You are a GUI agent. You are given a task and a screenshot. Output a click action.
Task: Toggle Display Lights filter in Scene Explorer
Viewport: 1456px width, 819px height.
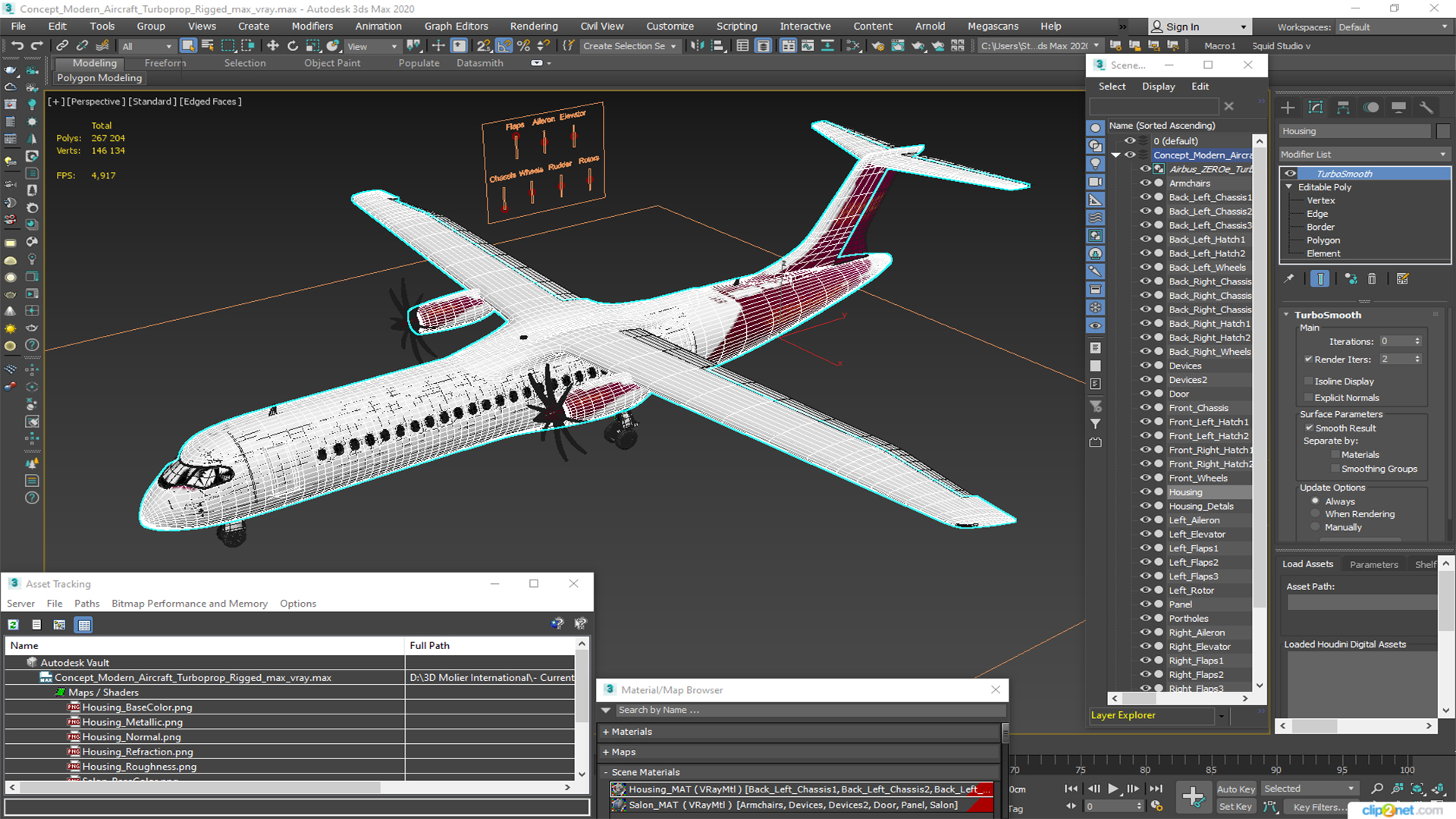[1095, 164]
